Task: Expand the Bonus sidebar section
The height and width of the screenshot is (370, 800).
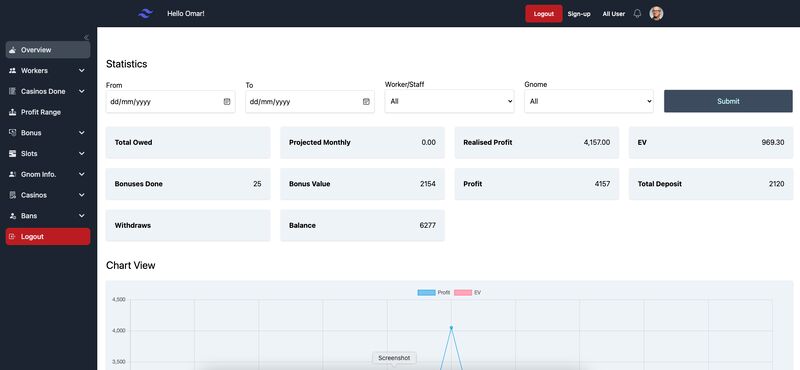Action: click(x=48, y=133)
